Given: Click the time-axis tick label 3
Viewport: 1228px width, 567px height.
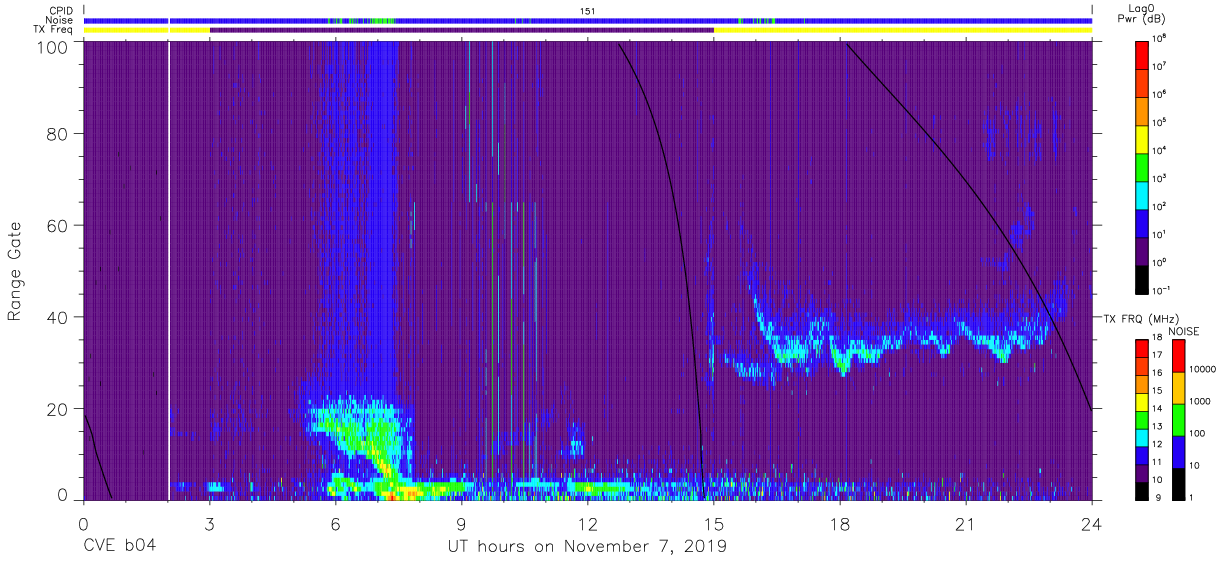Looking at the screenshot, I should click(209, 524).
